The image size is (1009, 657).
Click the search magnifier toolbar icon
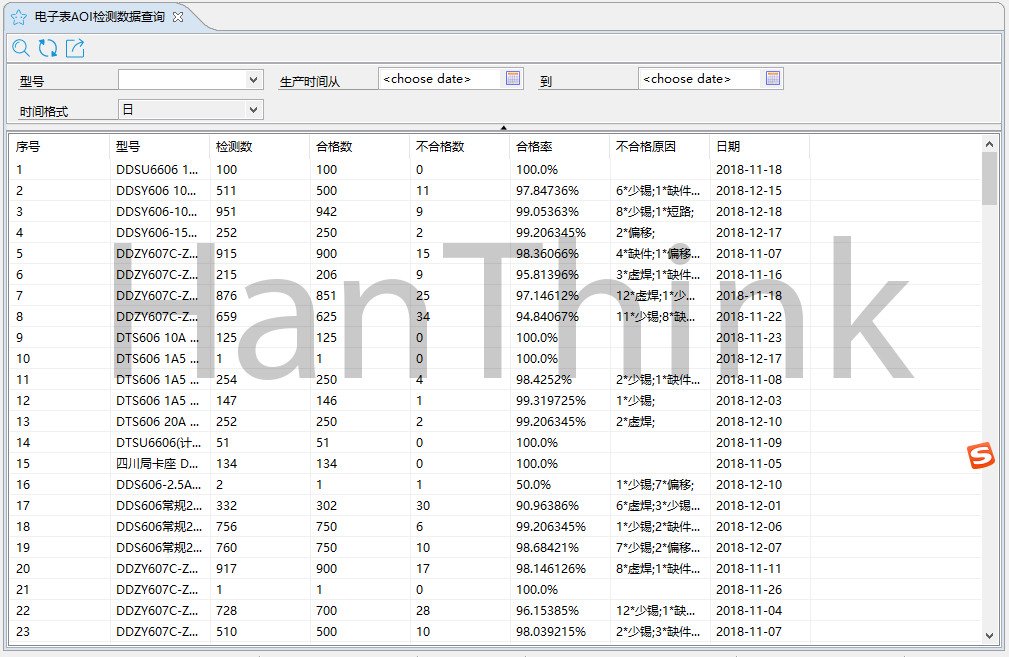point(21,48)
